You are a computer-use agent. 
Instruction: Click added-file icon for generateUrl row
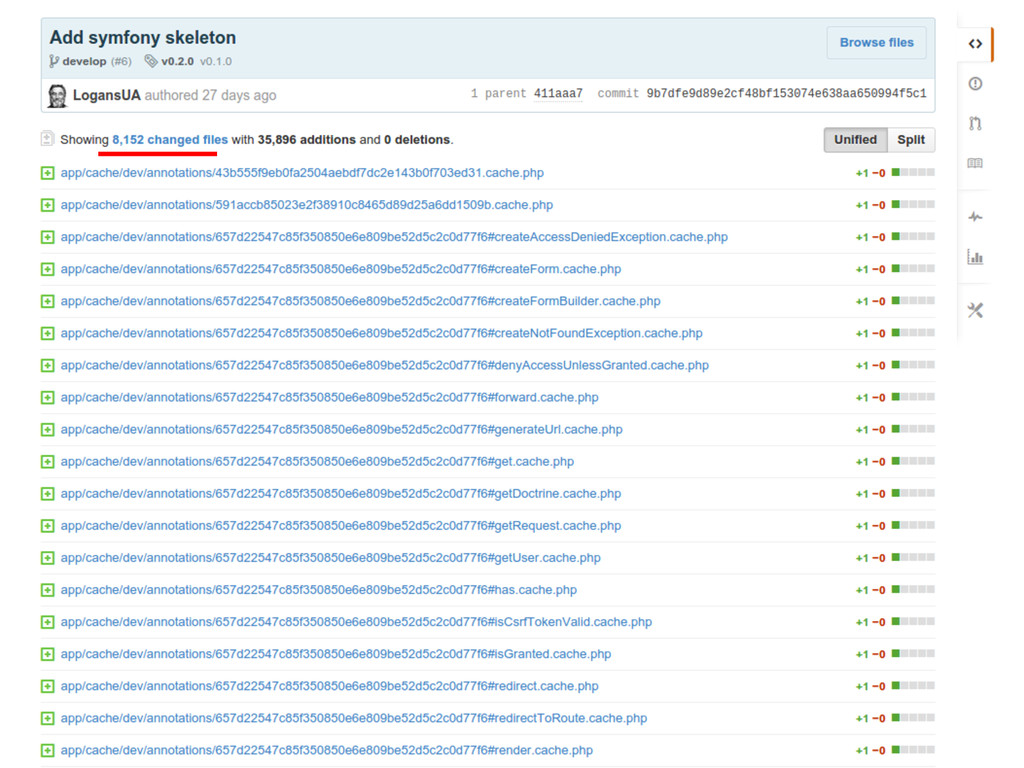click(x=48, y=430)
